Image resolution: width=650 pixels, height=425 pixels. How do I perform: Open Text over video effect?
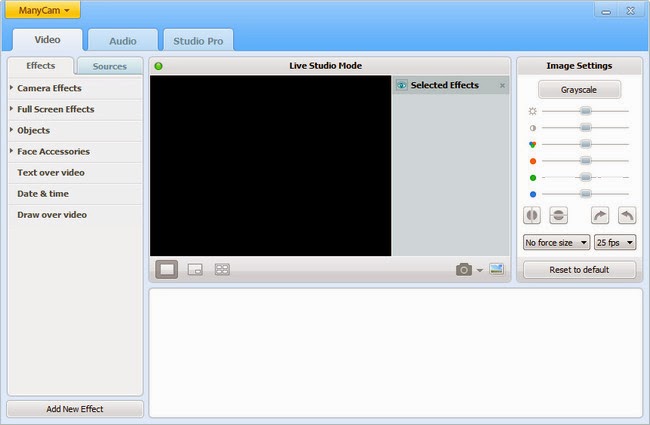point(75,172)
